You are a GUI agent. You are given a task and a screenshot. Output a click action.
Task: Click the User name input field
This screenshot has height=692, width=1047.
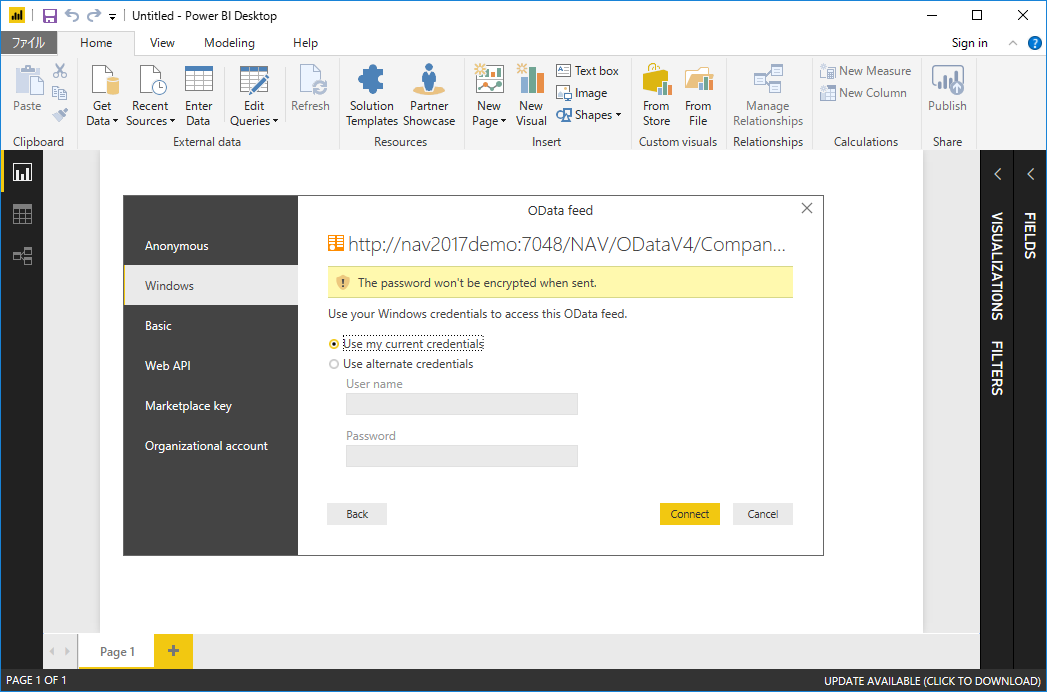click(461, 404)
